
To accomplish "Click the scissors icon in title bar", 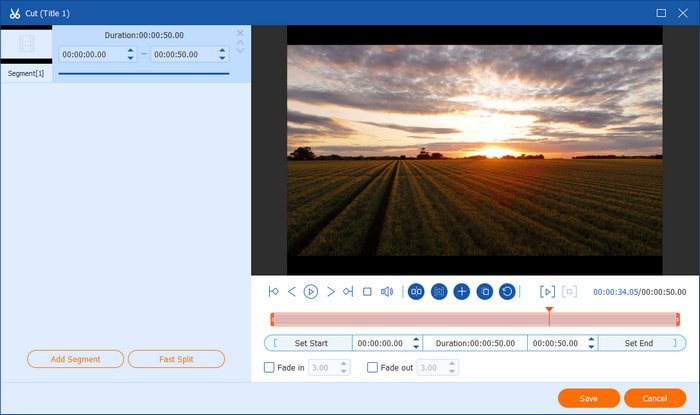I will click(x=15, y=13).
